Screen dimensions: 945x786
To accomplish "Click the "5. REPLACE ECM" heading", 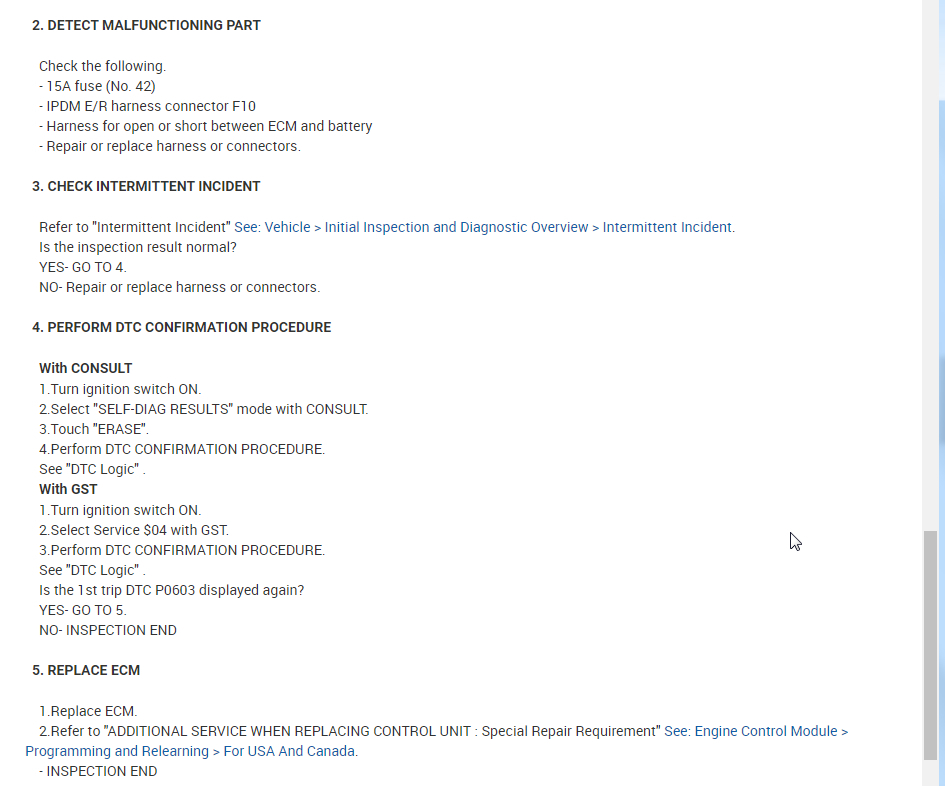I will [85, 670].
